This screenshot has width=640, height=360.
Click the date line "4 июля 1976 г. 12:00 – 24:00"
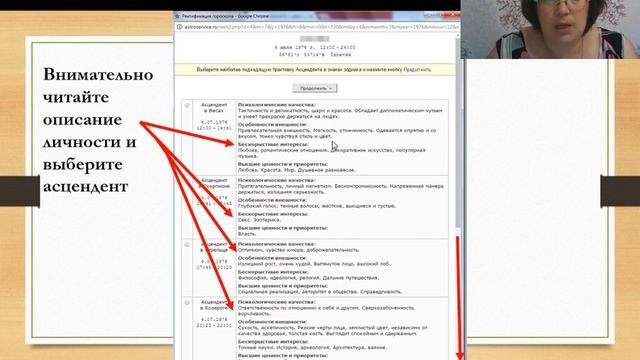(x=315, y=48)
